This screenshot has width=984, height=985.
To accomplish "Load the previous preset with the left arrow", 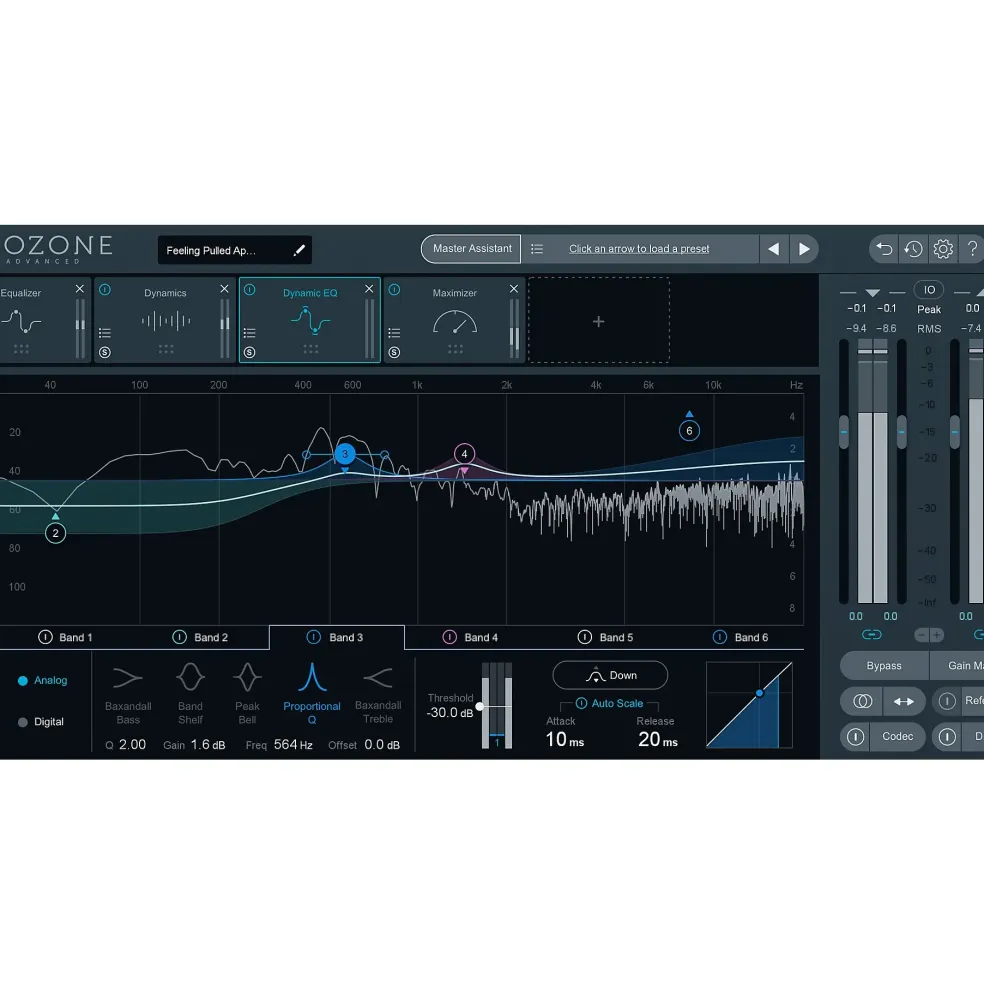I will (x=774, y=249).
